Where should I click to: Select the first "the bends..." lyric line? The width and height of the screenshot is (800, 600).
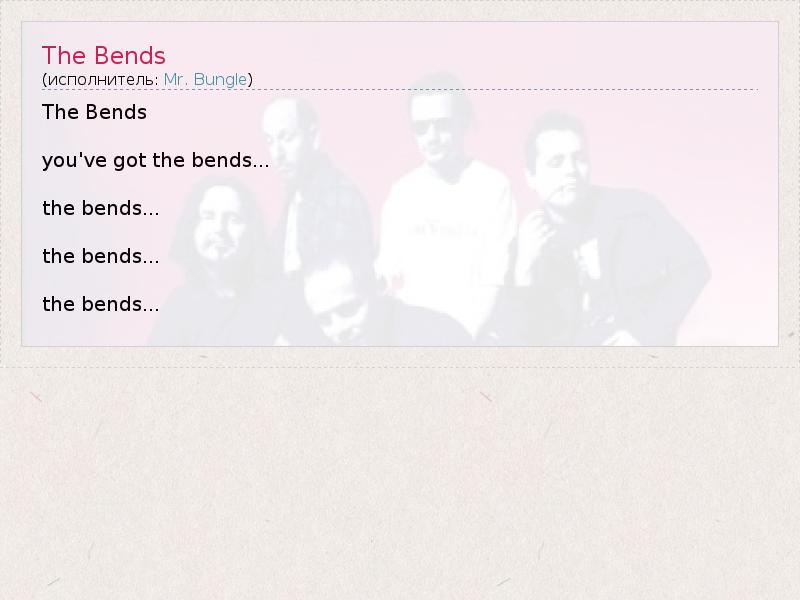[101, 208]
